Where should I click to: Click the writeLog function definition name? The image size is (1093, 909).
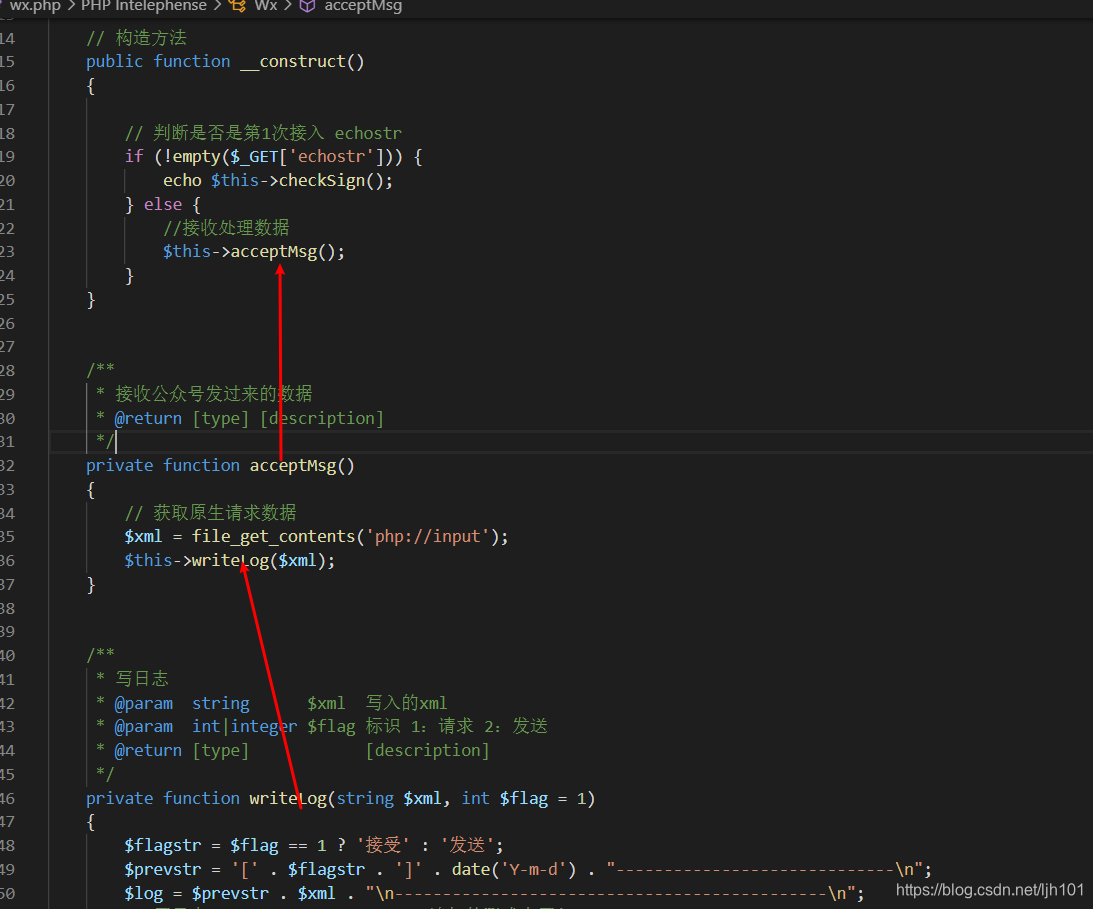coord(288,799)
